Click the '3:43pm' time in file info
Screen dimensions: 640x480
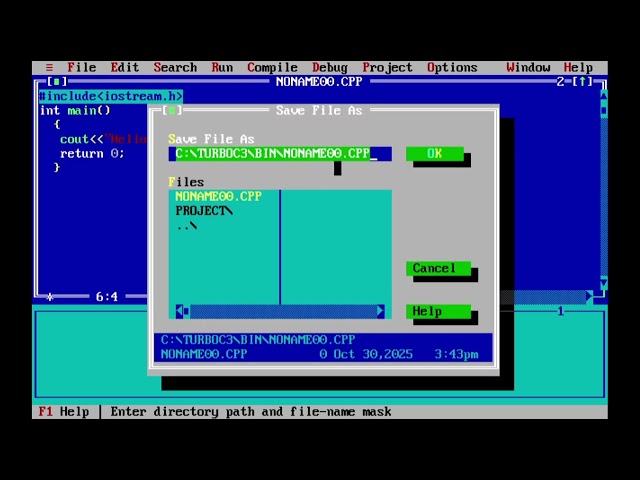[456, 354]
